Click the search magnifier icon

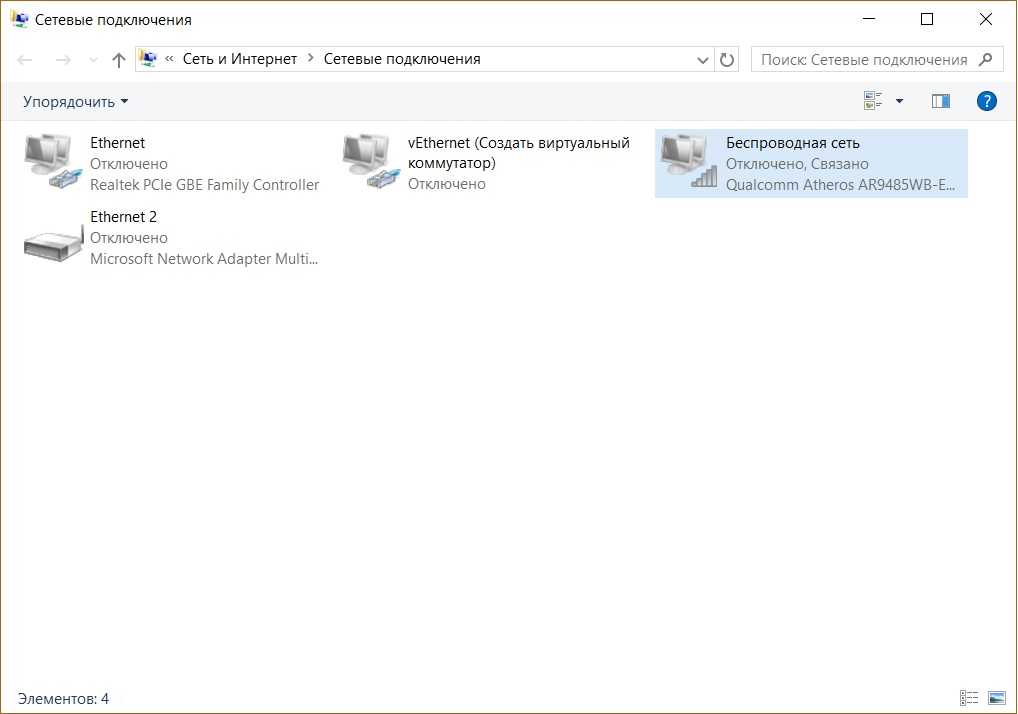click(x=986, y=60)
